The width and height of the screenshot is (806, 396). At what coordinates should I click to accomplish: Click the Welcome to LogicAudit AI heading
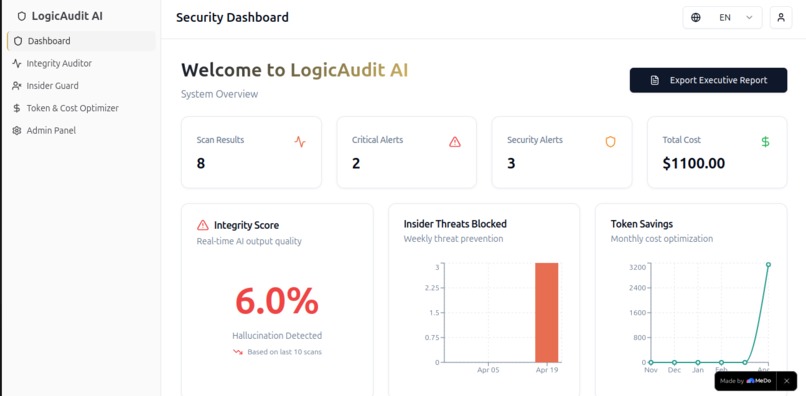(295, 70)
